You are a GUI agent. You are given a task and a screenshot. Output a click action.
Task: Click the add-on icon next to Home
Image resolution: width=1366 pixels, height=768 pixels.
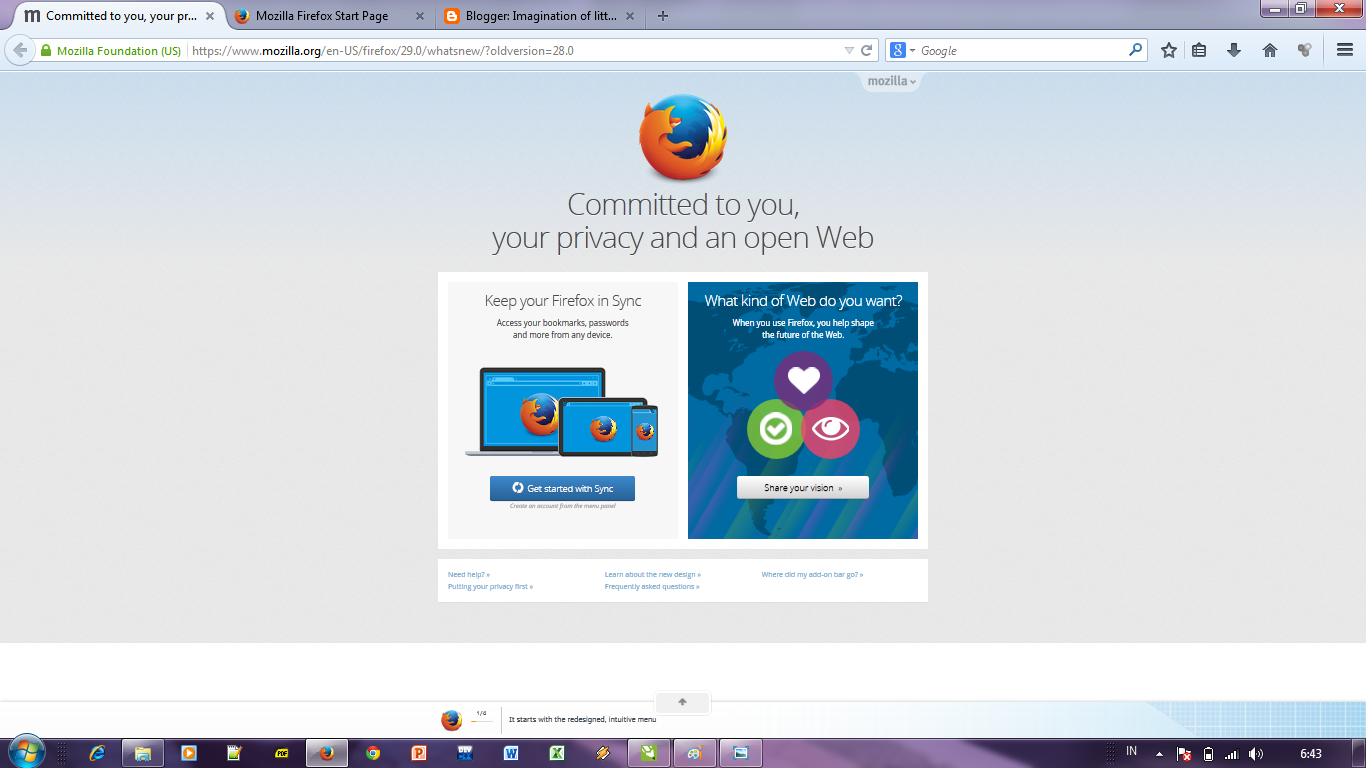pos(1304,50)
